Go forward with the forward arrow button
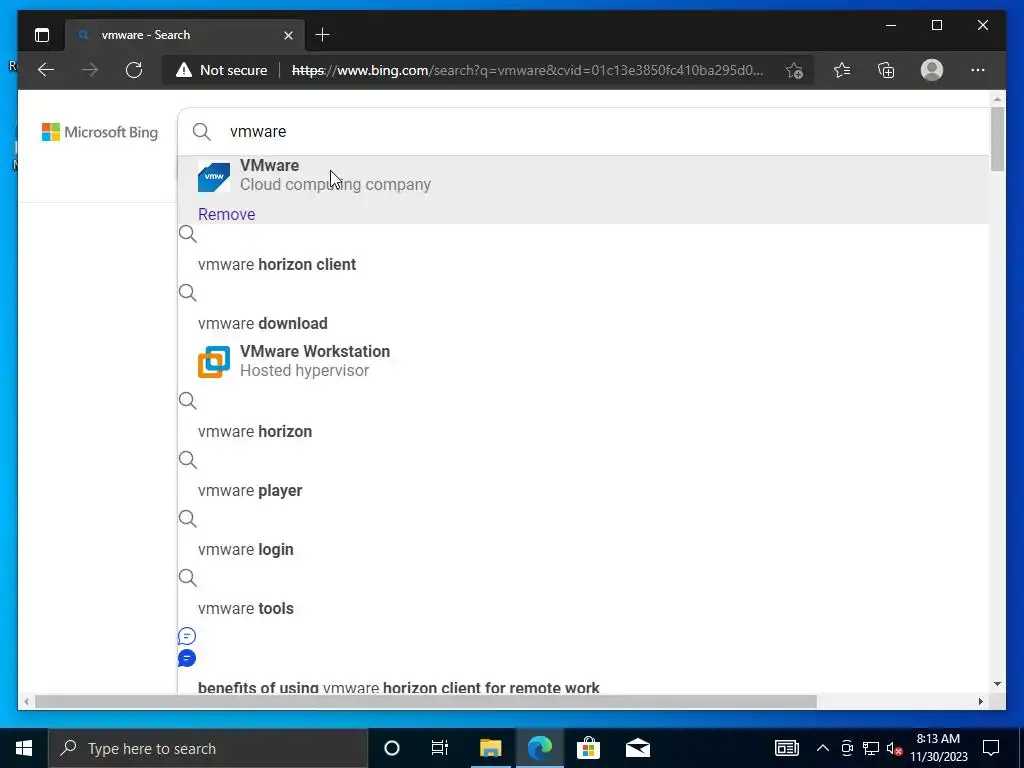Screen dimensions: 1024x768 (x=90, y=70)
